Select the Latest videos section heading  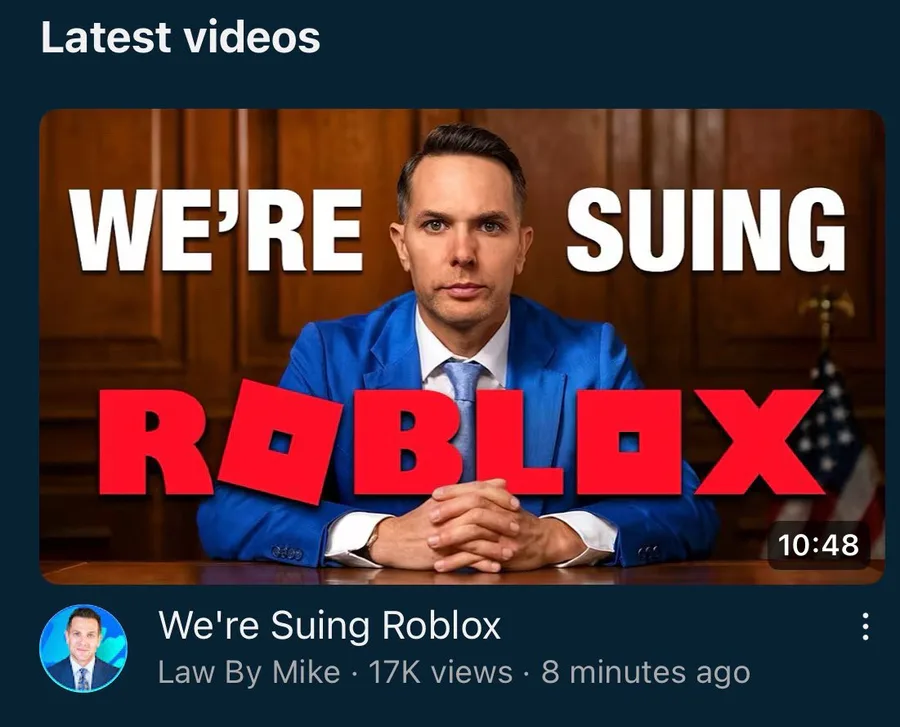181,37
